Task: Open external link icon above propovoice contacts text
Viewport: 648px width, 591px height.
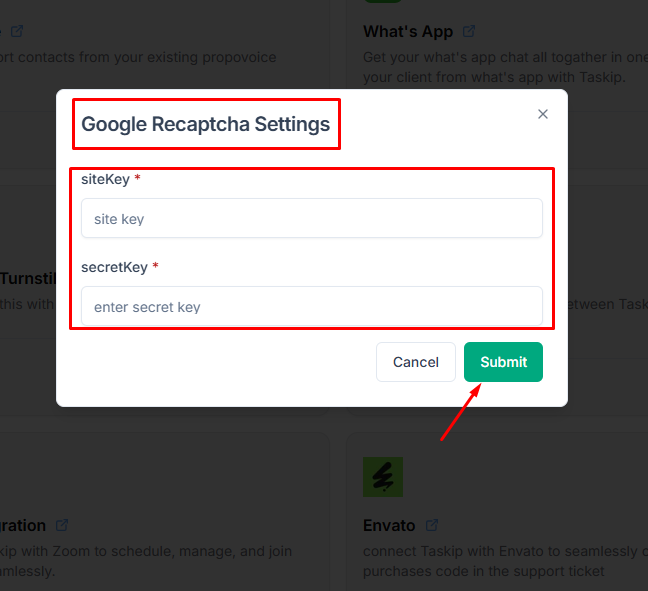Action: click(17, 31)
